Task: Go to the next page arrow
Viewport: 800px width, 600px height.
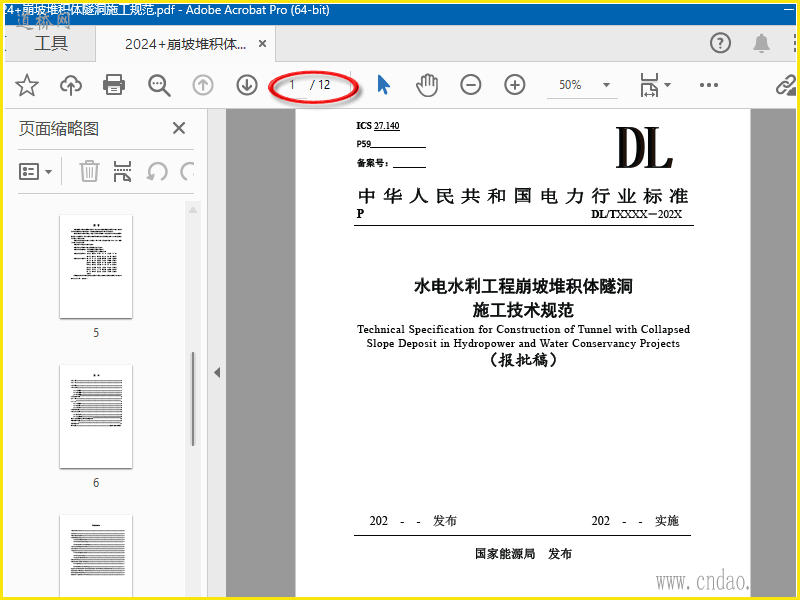Action: 247,85
